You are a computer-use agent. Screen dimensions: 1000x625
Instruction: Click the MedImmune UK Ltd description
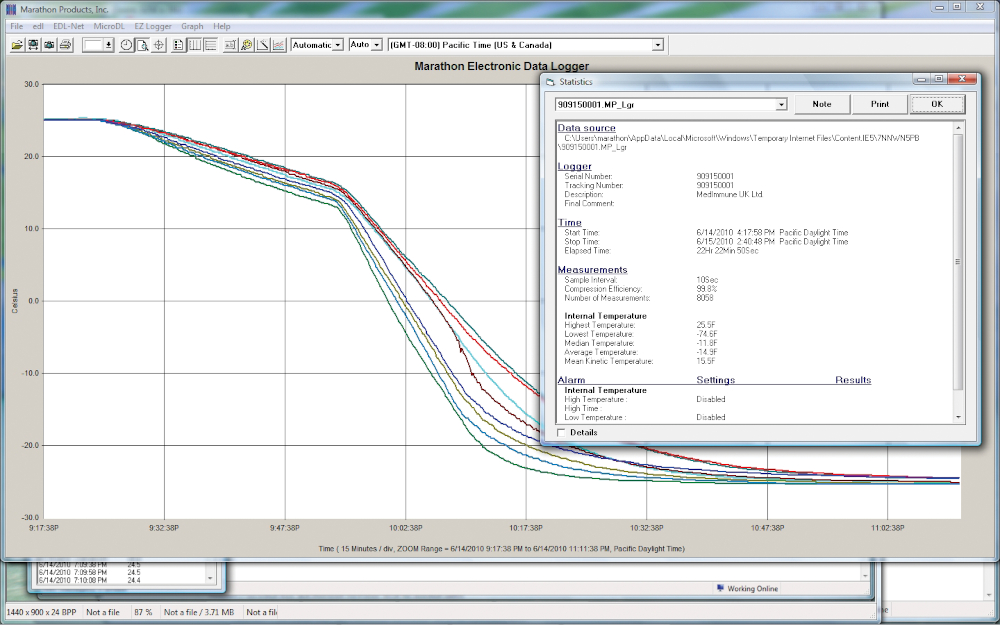click(x=729, y=194)
